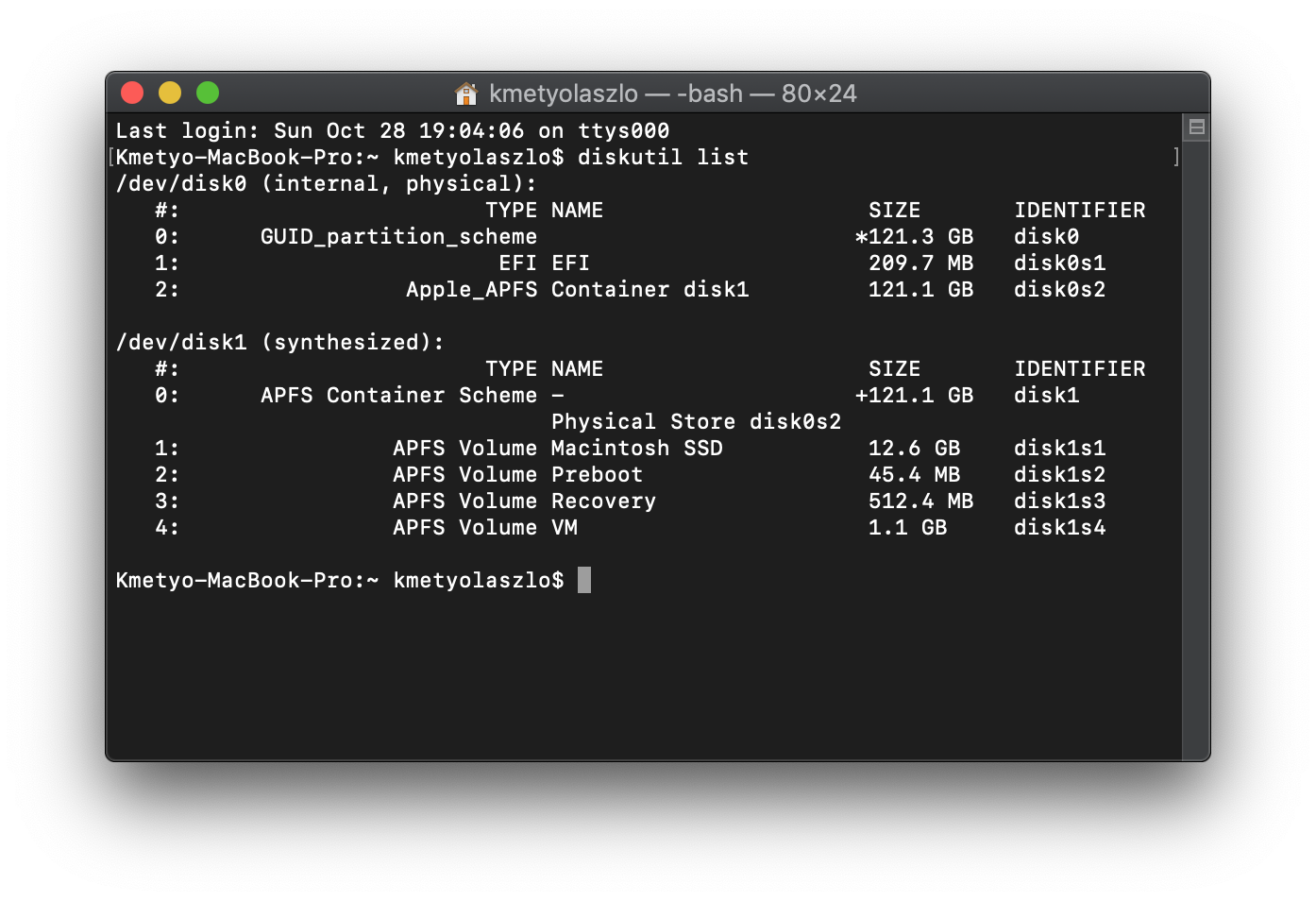Click the '512.4 MB' size value
The width and height of the screenshot is (1316, 901).
(920, 501)
